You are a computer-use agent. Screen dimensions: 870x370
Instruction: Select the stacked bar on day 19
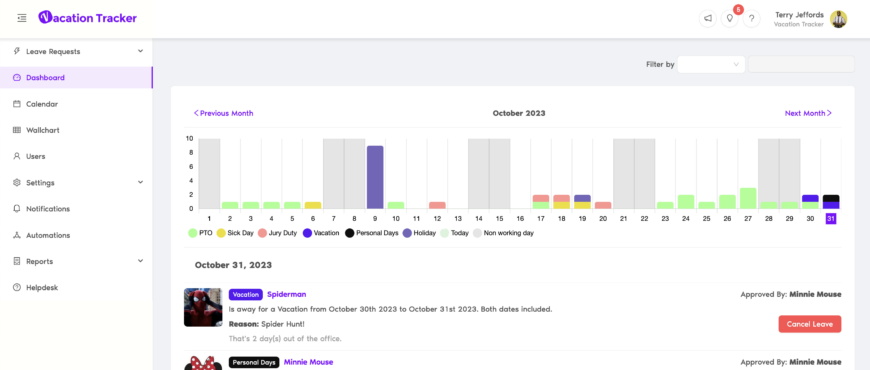[x=582, y=202]
